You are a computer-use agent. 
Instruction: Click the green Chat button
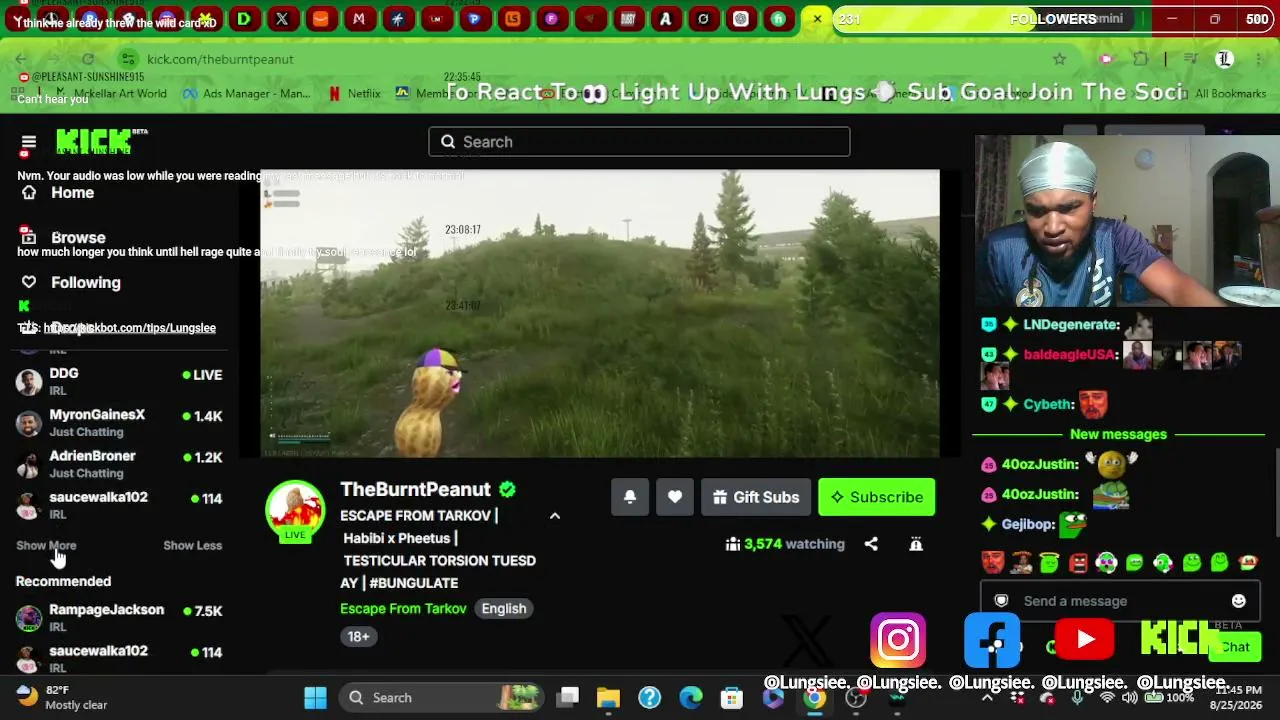1234,647
